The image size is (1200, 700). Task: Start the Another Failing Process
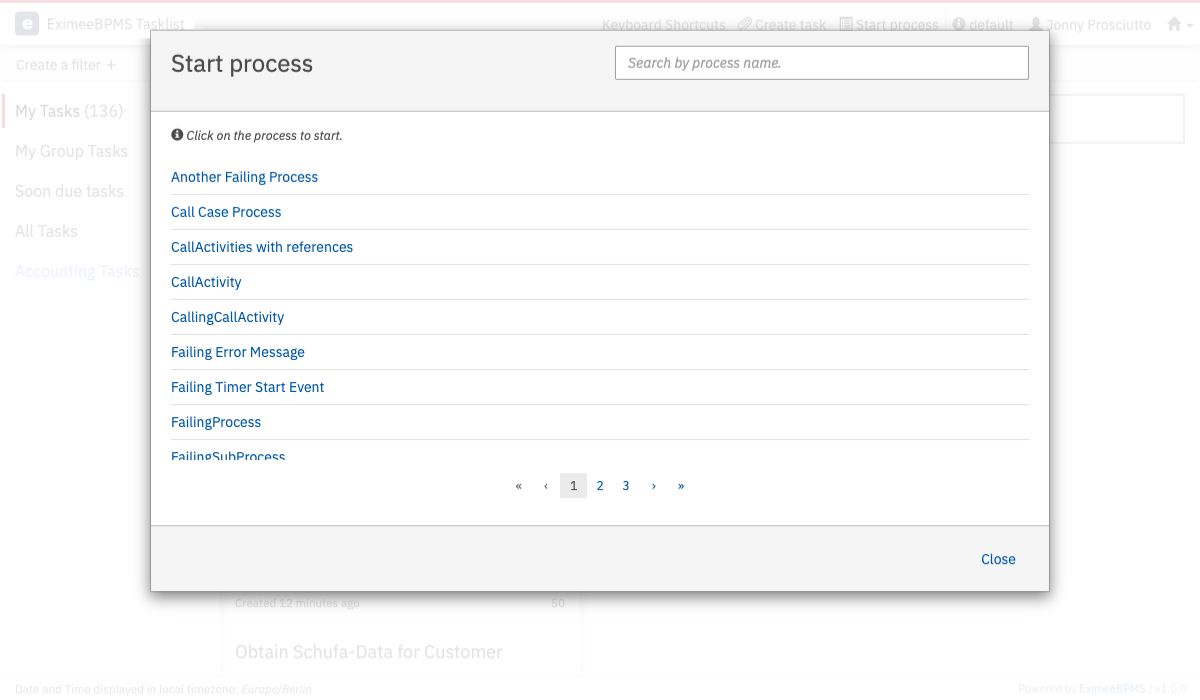(244, 177)
